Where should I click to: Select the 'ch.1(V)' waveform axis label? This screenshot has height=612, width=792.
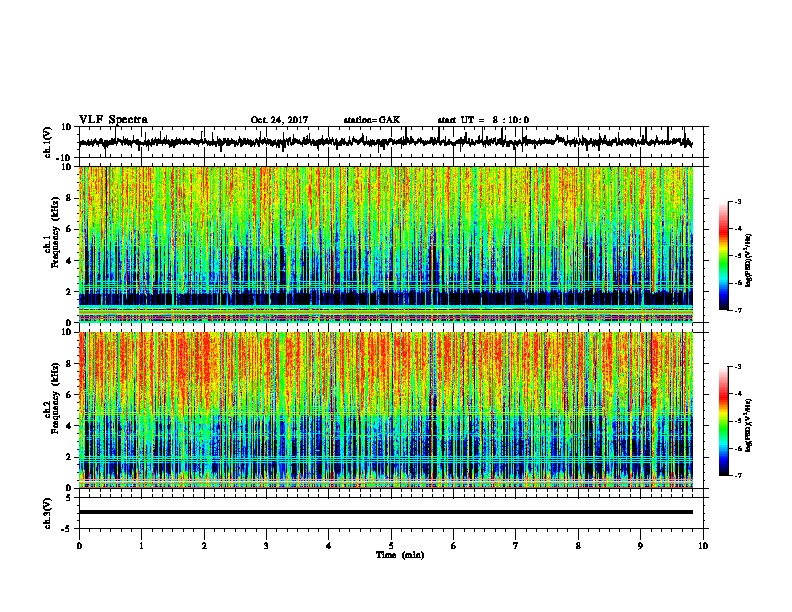pyautogui.click(x=48, y=142)
